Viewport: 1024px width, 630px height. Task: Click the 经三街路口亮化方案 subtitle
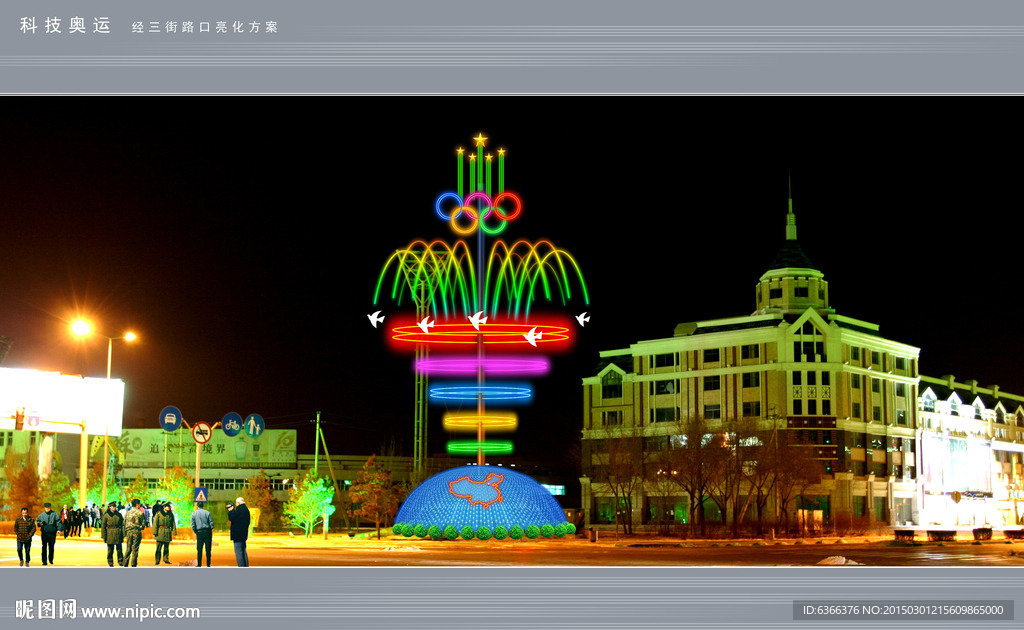click(205, 27)
